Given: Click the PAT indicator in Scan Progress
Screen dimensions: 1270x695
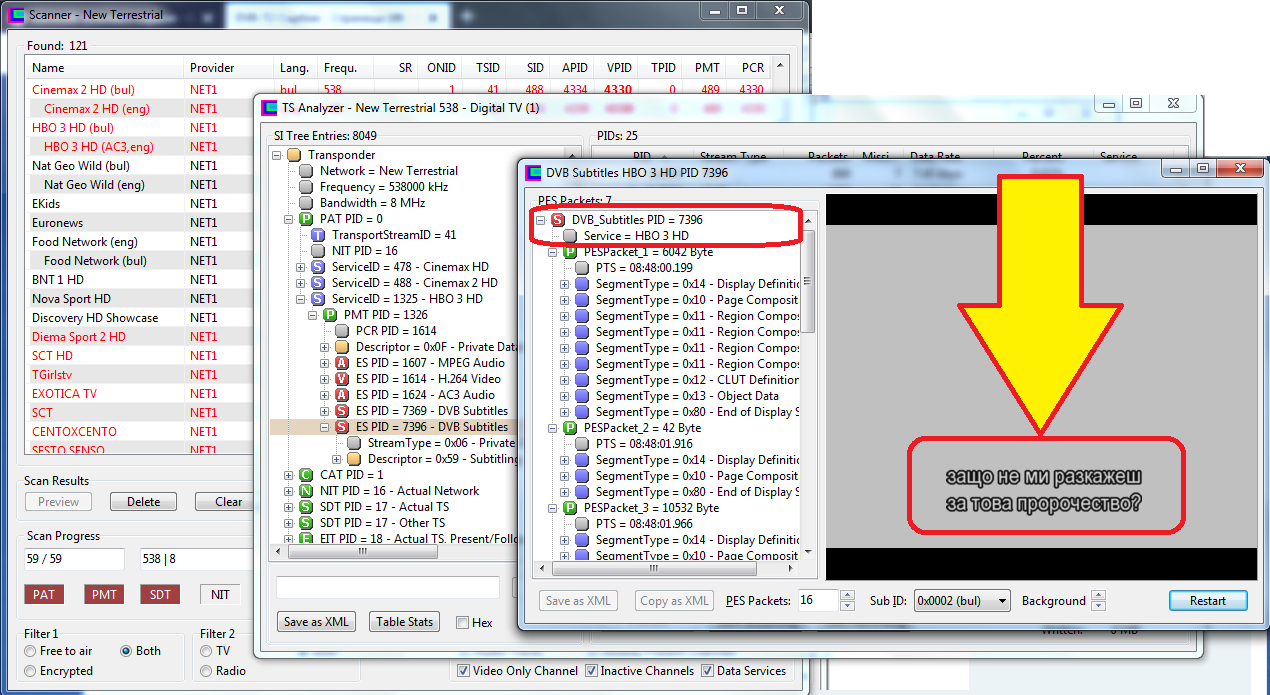Looking at the screenshot, I should (x=44, y=595).
